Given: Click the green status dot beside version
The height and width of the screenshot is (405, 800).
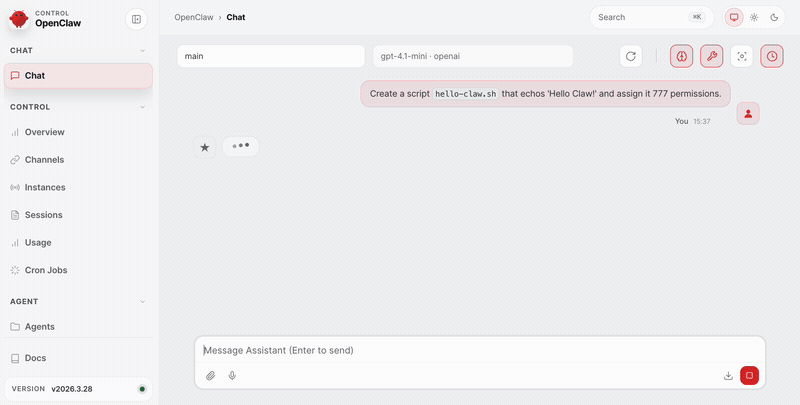Looking at the screenshot, I should tap(142, 389).
